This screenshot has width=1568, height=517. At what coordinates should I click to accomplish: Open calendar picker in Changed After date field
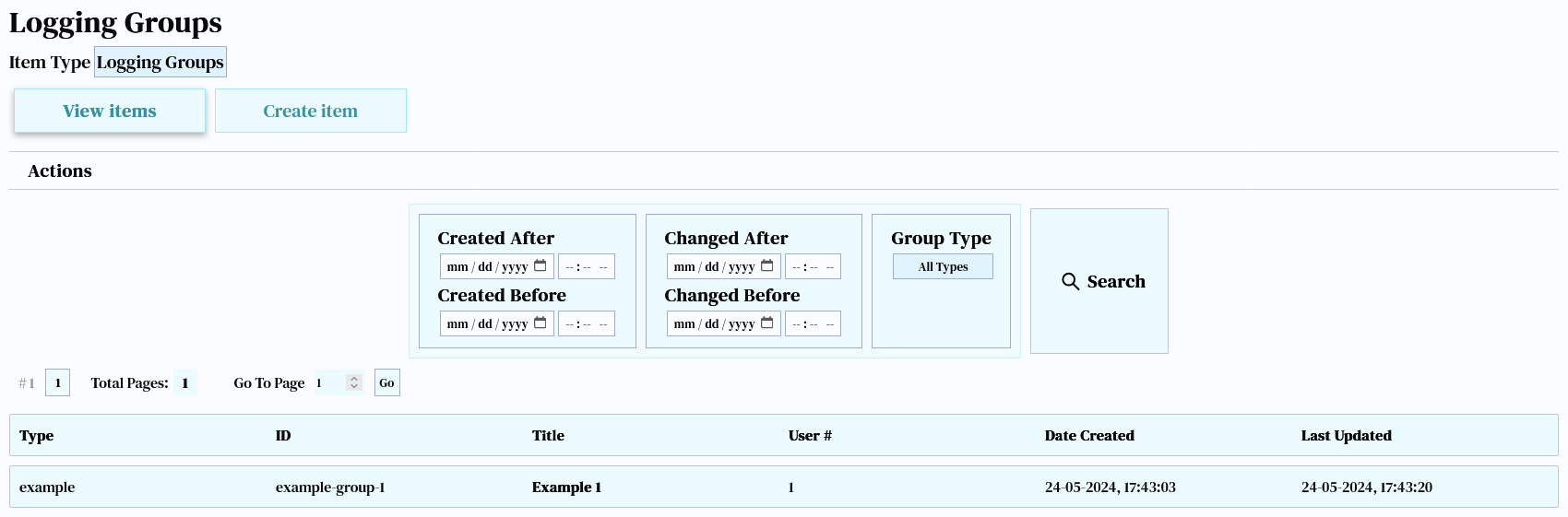point(767,266)
